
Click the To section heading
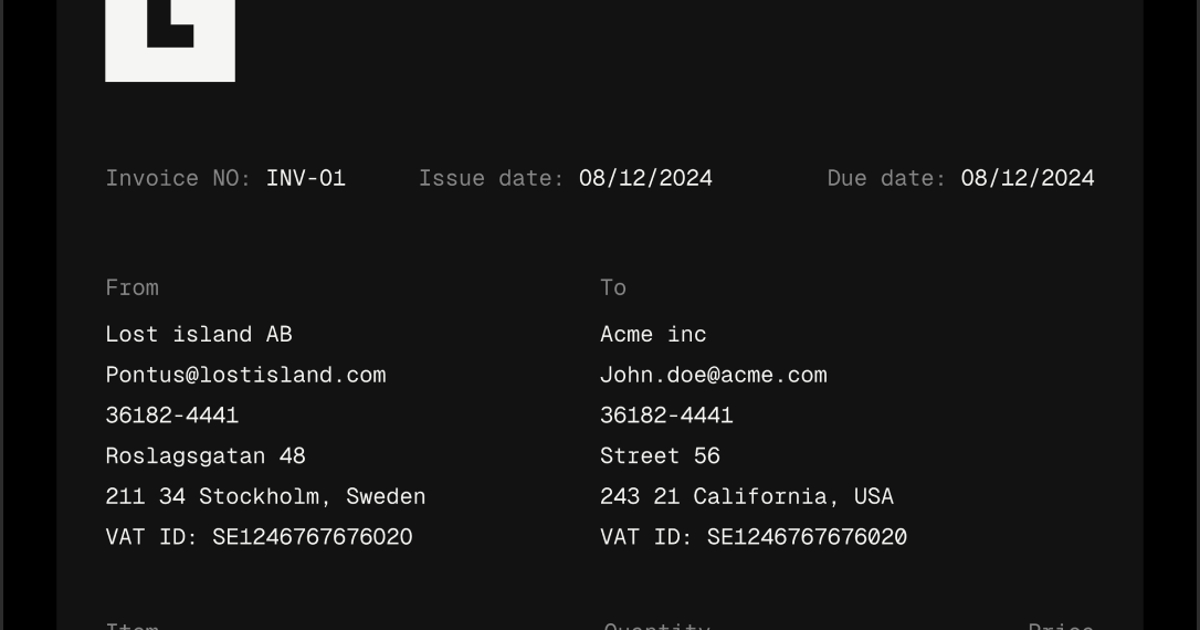coord(613,288)
